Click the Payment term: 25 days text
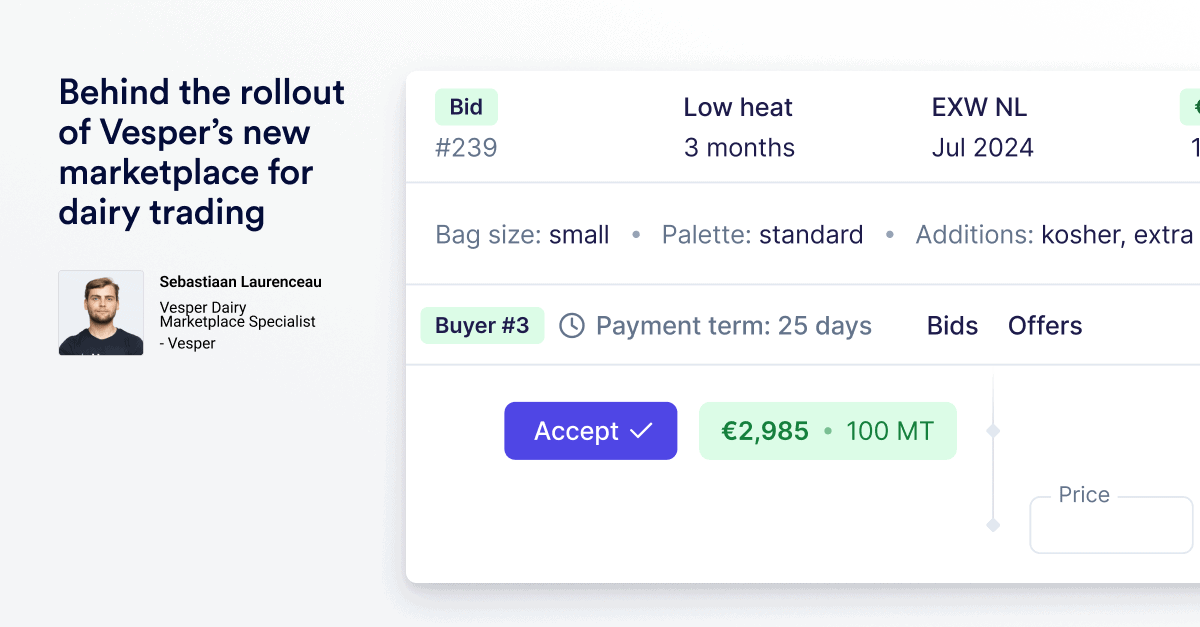1200x627 pixels. (x=734, y=326)
